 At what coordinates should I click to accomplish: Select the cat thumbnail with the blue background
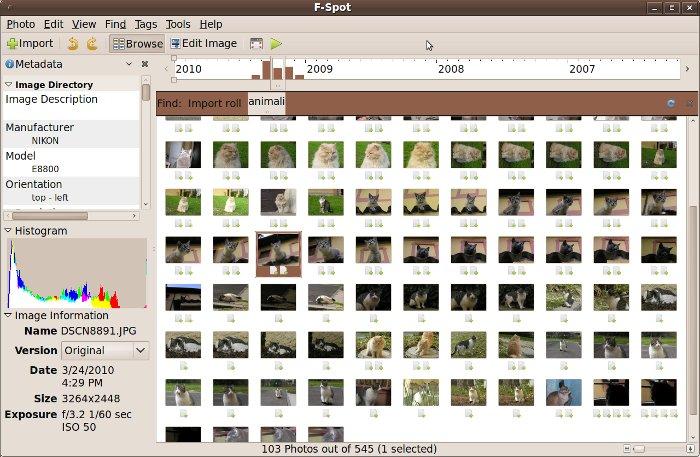point(563,392)
